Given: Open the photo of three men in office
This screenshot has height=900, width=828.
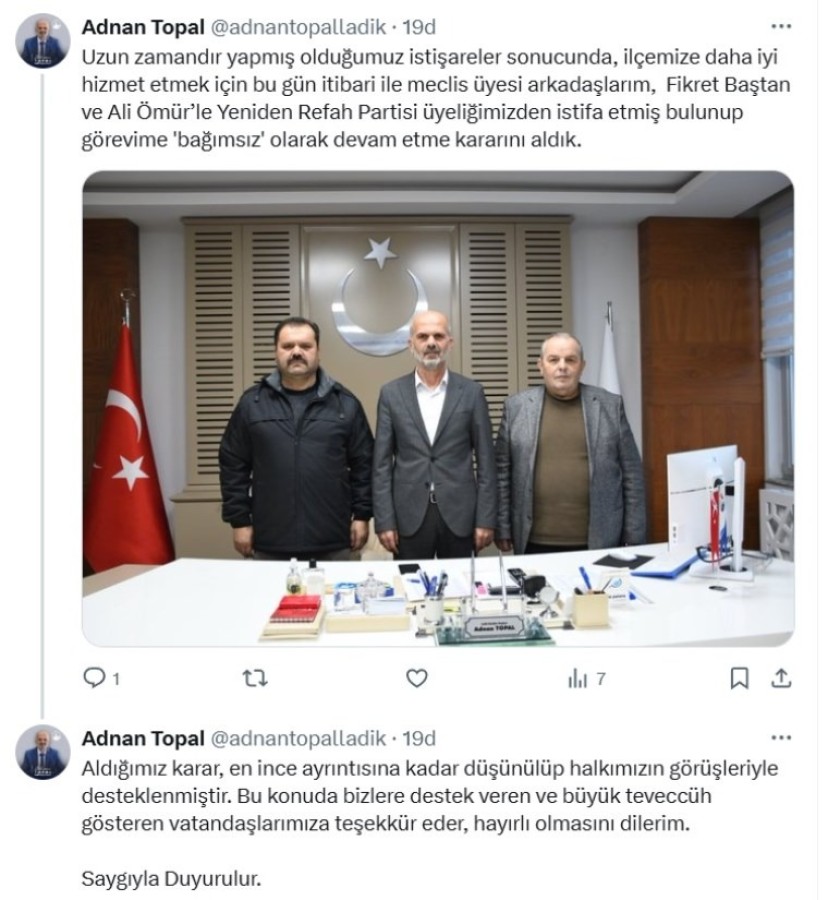Looking at the screenshot, I should tap(438, 408).
